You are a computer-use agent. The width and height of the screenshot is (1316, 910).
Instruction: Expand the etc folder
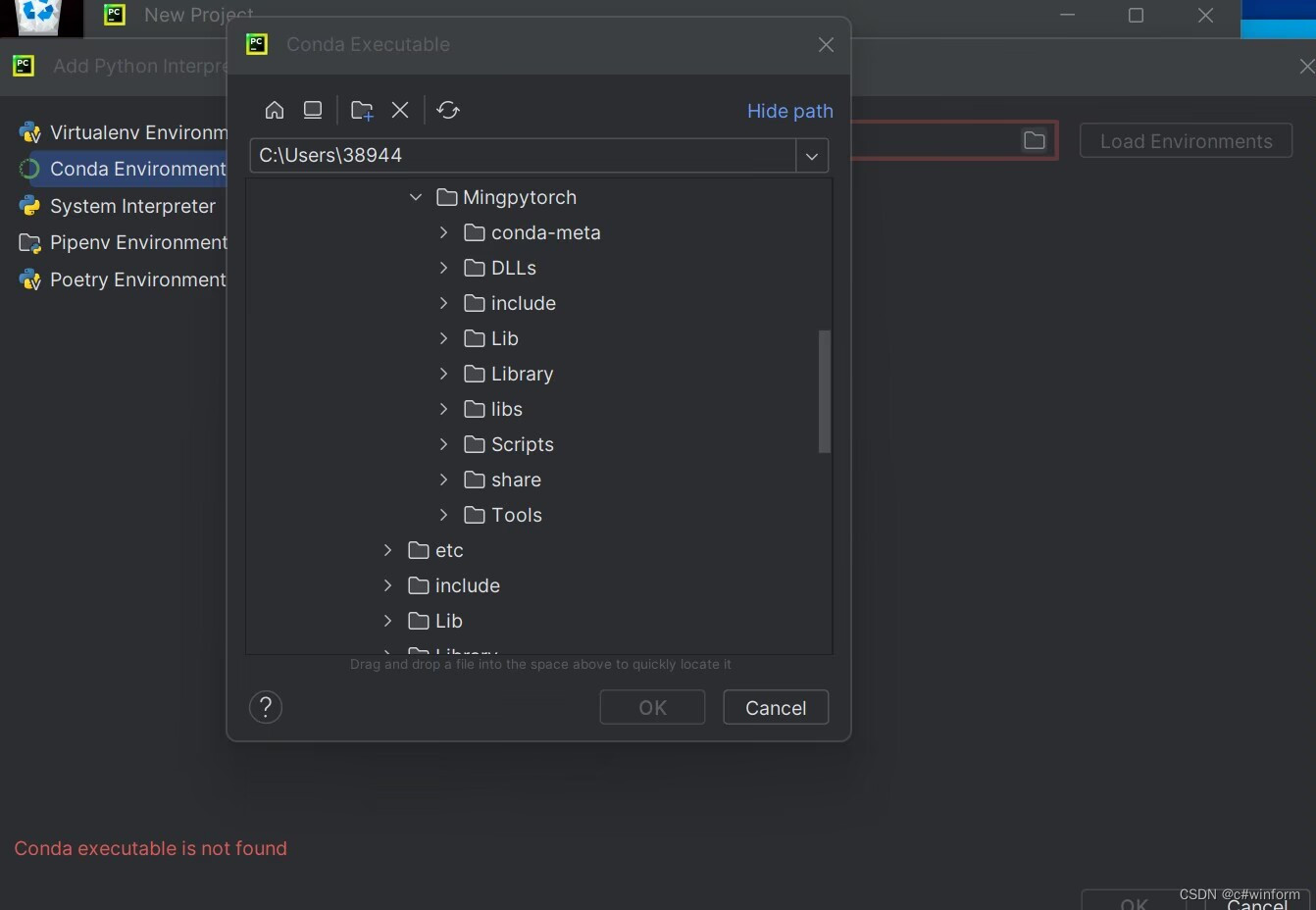pos(387,550)
